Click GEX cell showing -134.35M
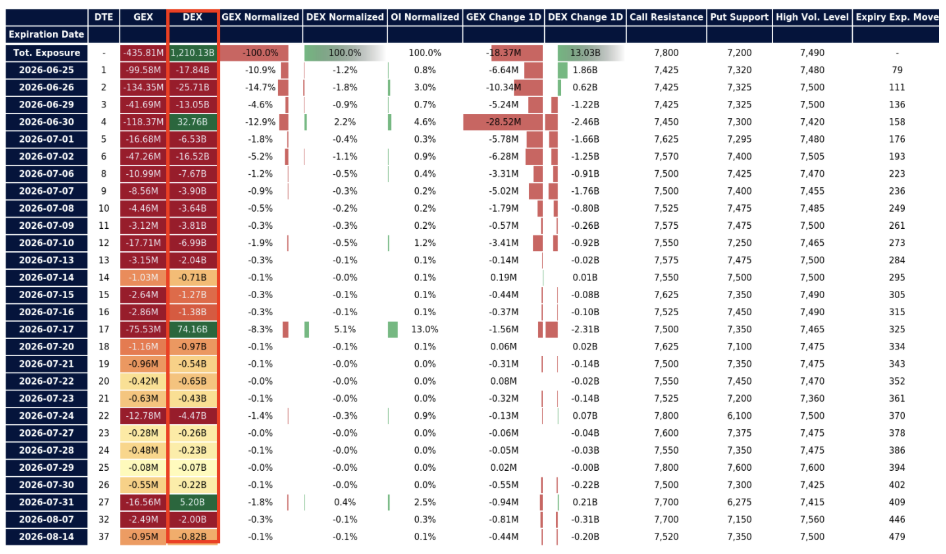 (x=143, y=87)
